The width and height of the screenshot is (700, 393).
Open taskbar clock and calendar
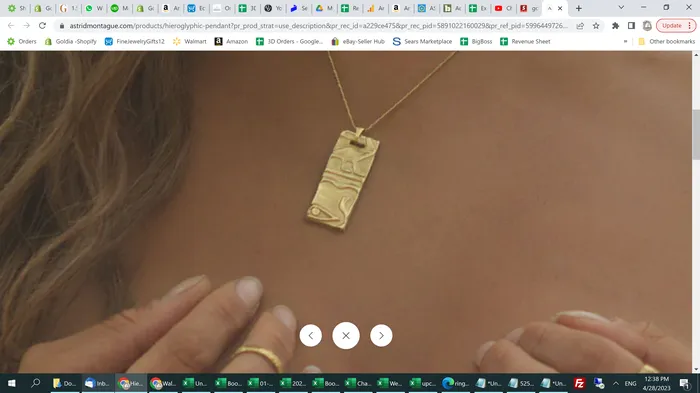[657, 383]
